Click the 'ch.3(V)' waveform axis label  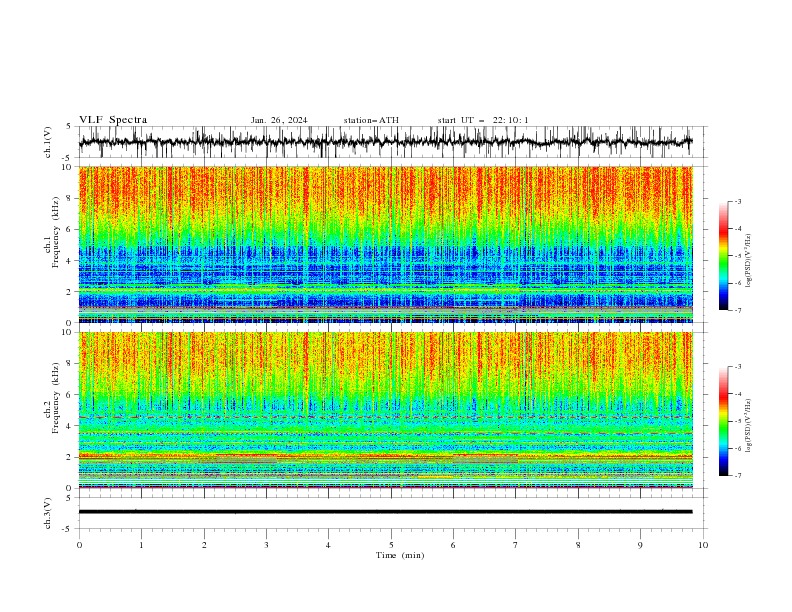(x=48, y=513)
